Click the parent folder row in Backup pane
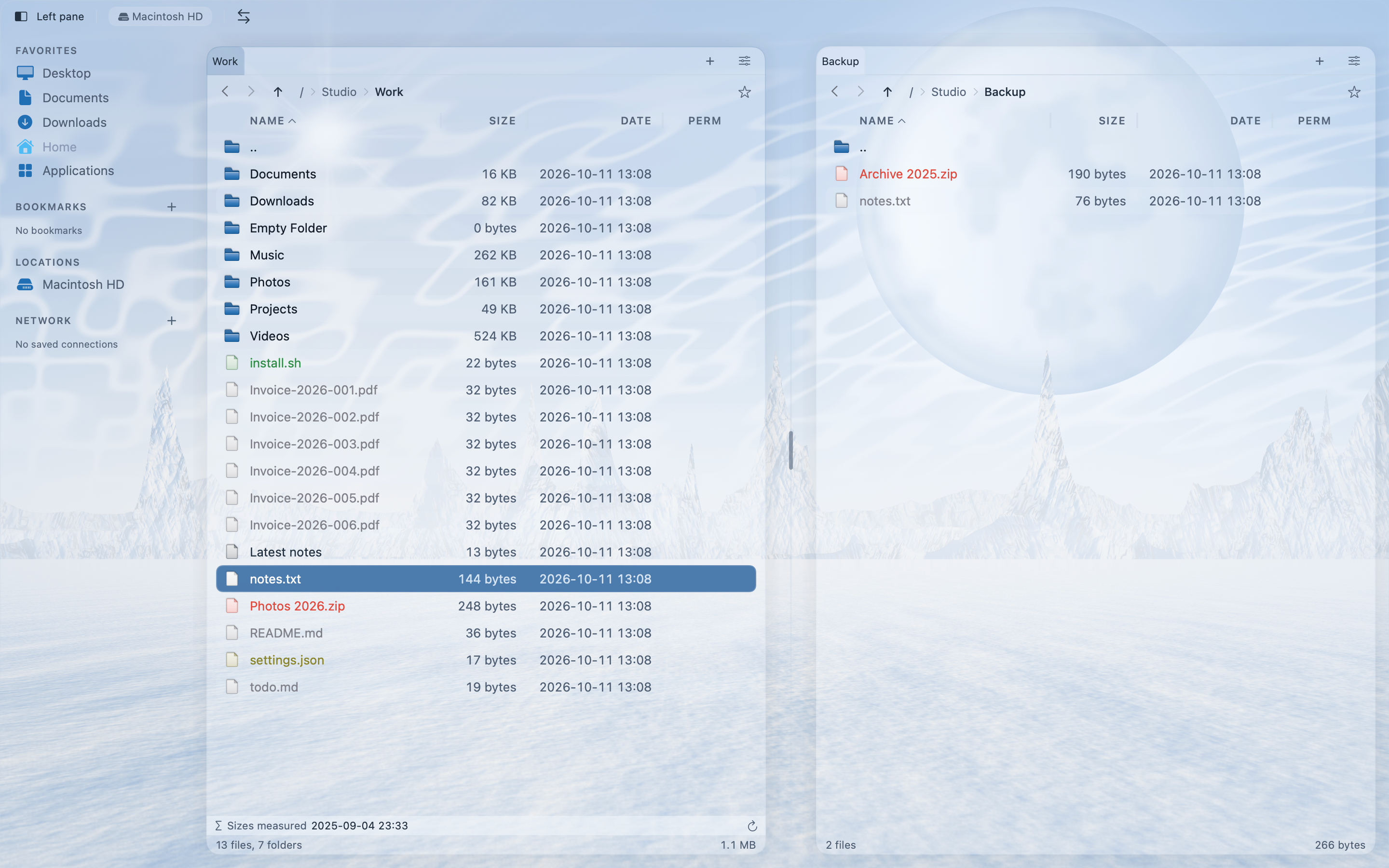The width and height of the screenshot is (1389, 868). [1095, 147]
